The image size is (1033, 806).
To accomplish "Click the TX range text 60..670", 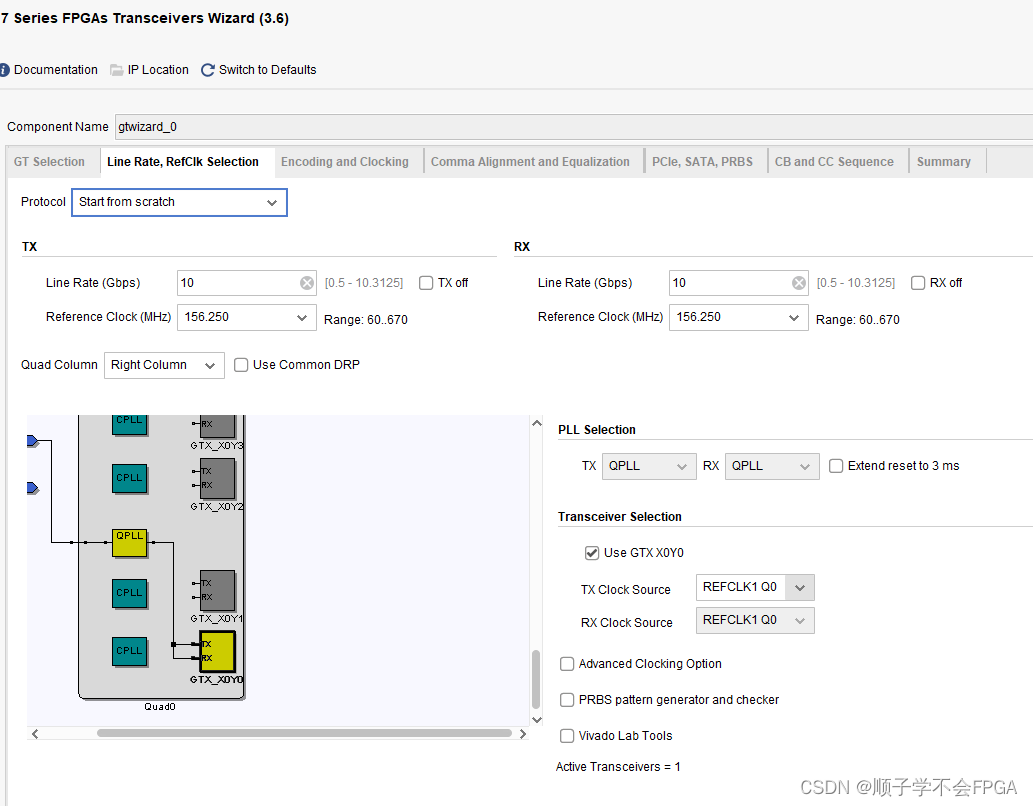I will (366, 320).
